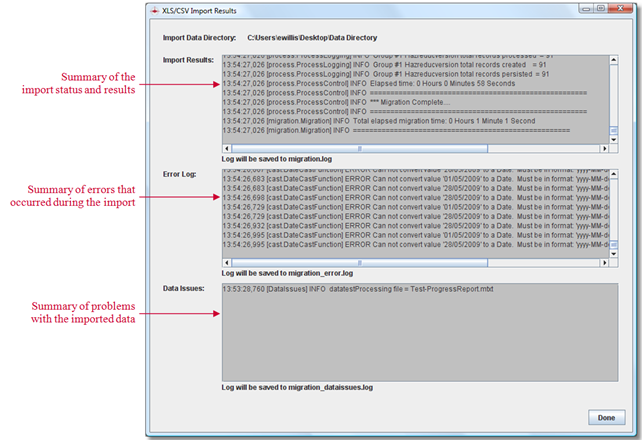Click the Error Log vertical scrollbar thumb
The width and height of the screenshot is (642, 440).
pyautogui.click(x=612, y=242)
